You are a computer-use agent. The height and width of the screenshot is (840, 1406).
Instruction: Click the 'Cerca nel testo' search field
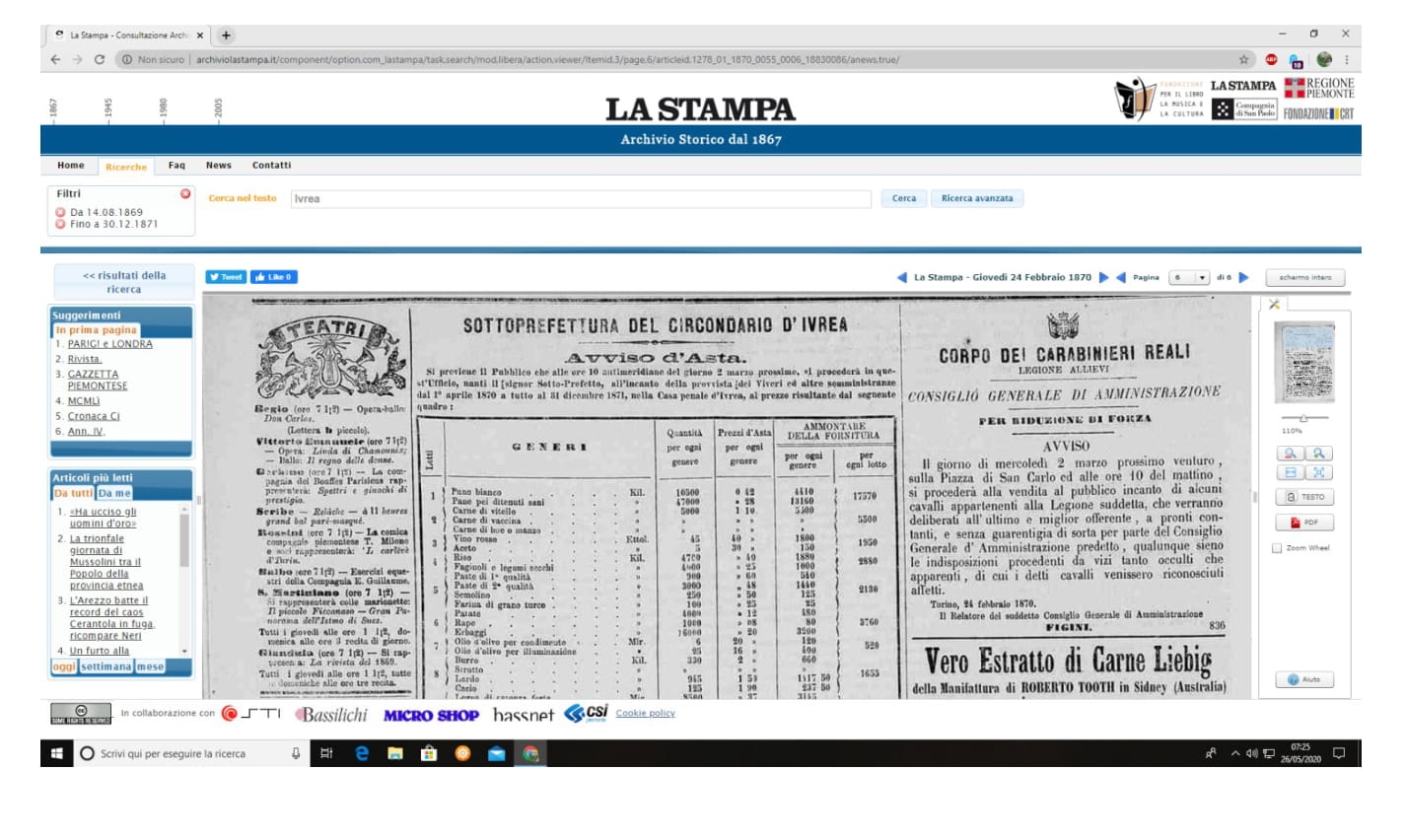coord(581,198)
